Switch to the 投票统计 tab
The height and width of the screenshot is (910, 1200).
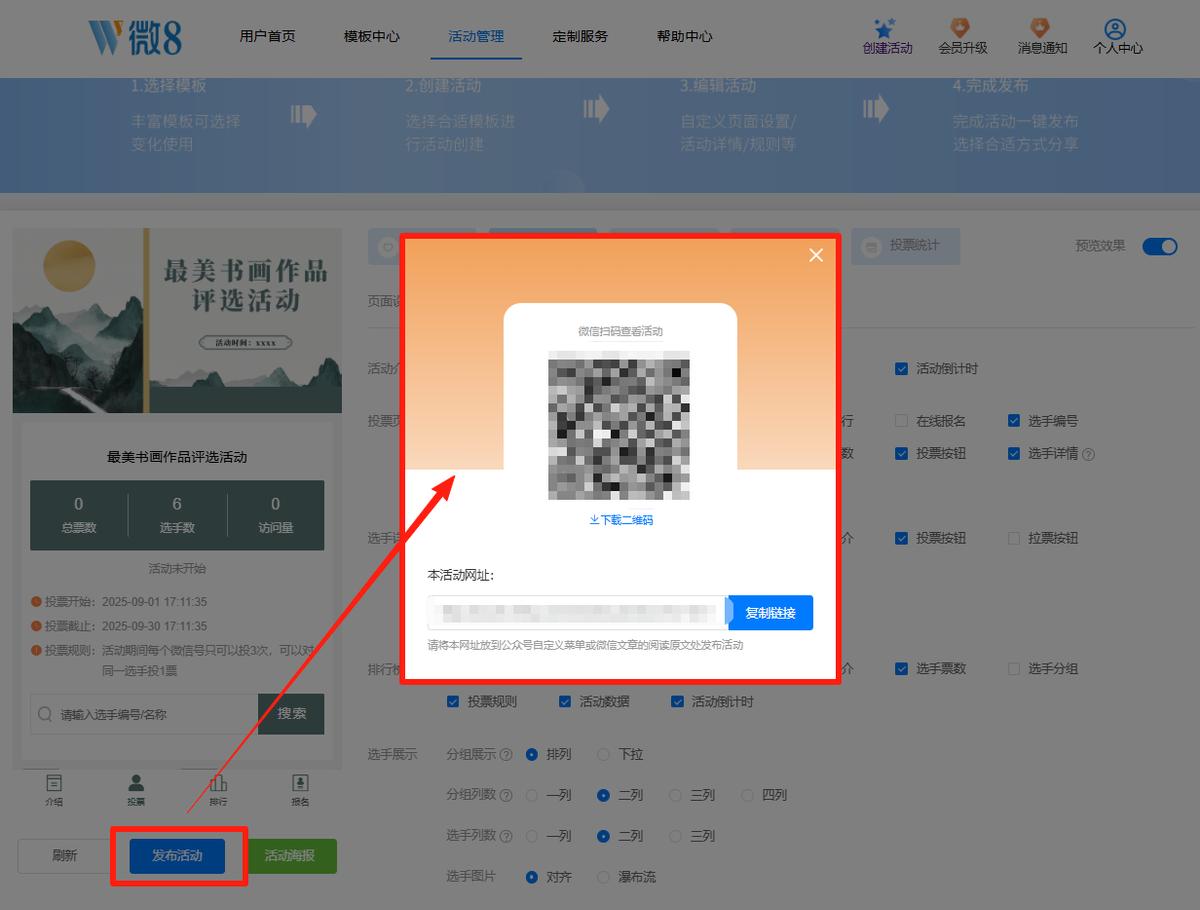coord(905,246)
